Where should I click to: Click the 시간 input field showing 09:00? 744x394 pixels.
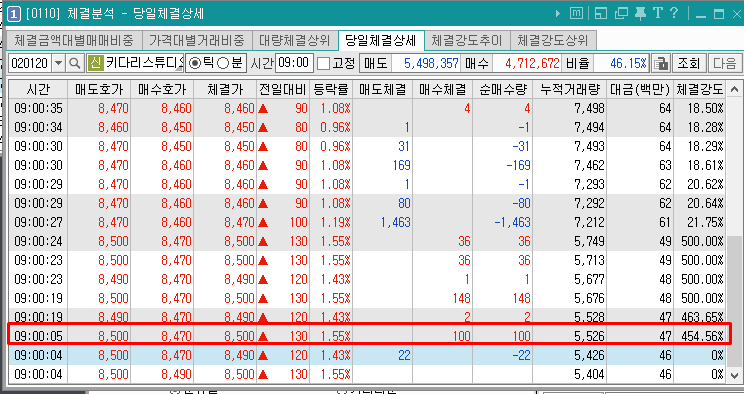click(x=294, y=63)
